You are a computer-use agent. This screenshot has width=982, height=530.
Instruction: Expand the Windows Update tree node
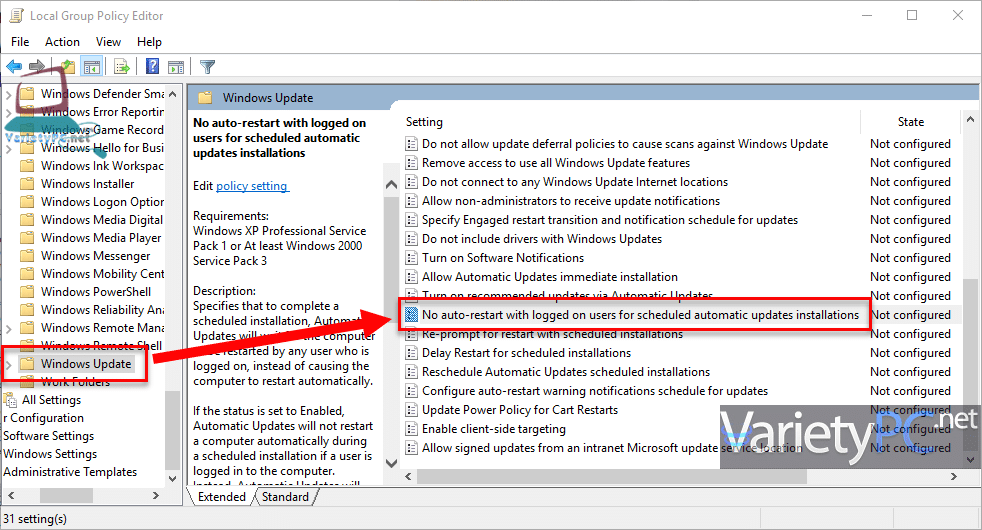click(9, 364)
